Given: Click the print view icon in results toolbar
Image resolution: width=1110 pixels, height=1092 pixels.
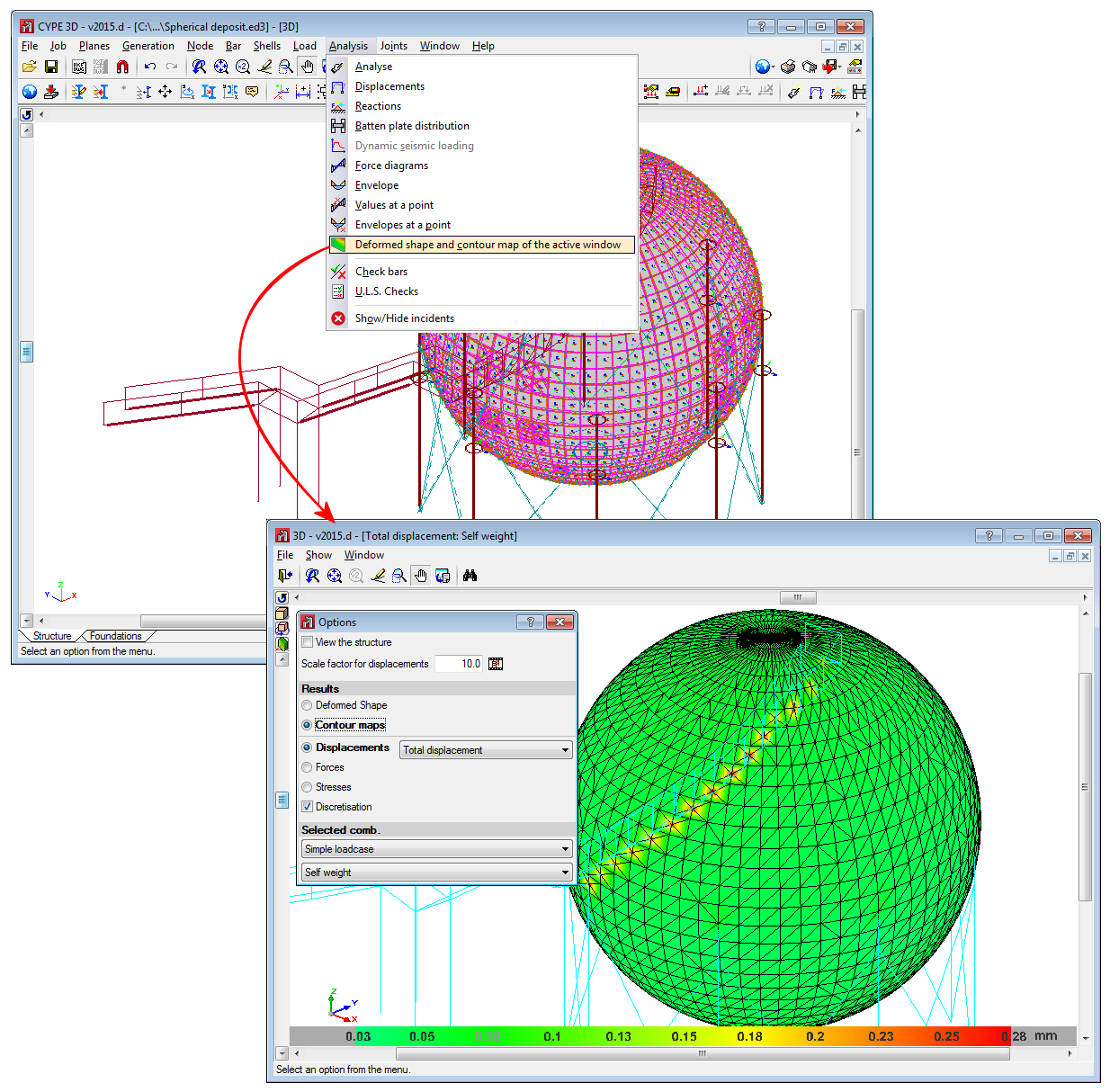Looking at the screenshot, I should point(443,576).
